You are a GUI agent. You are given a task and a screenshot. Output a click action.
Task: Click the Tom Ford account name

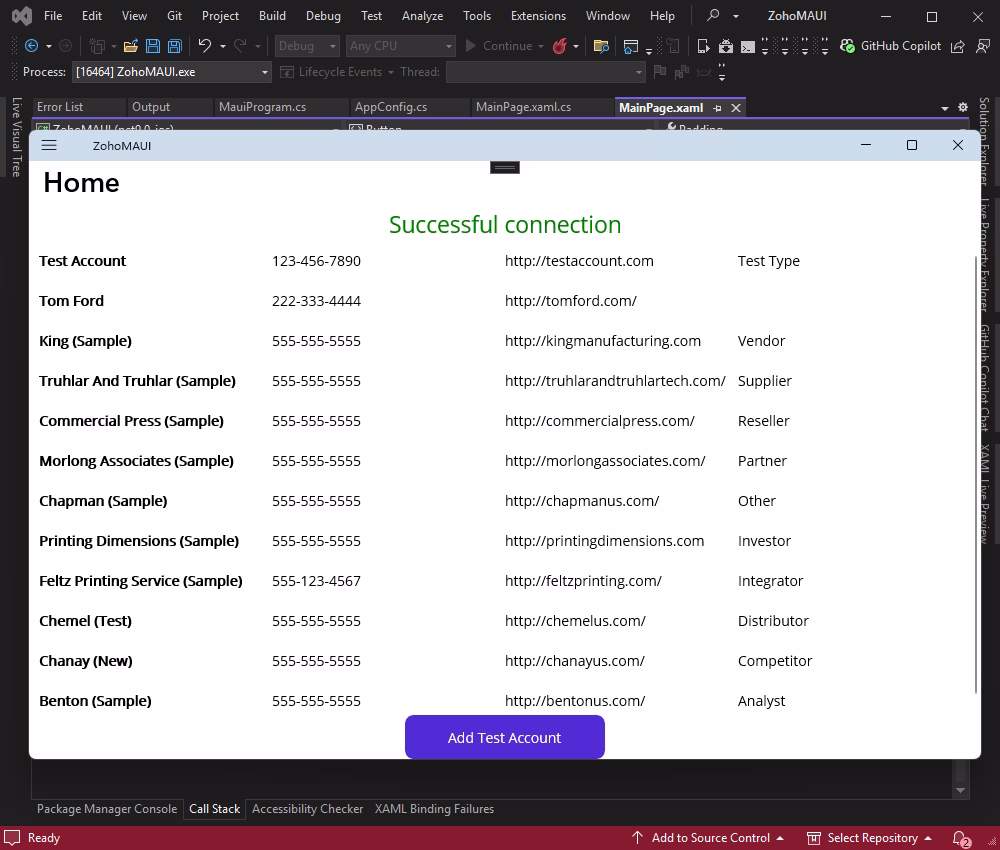(x=71, y=301)
